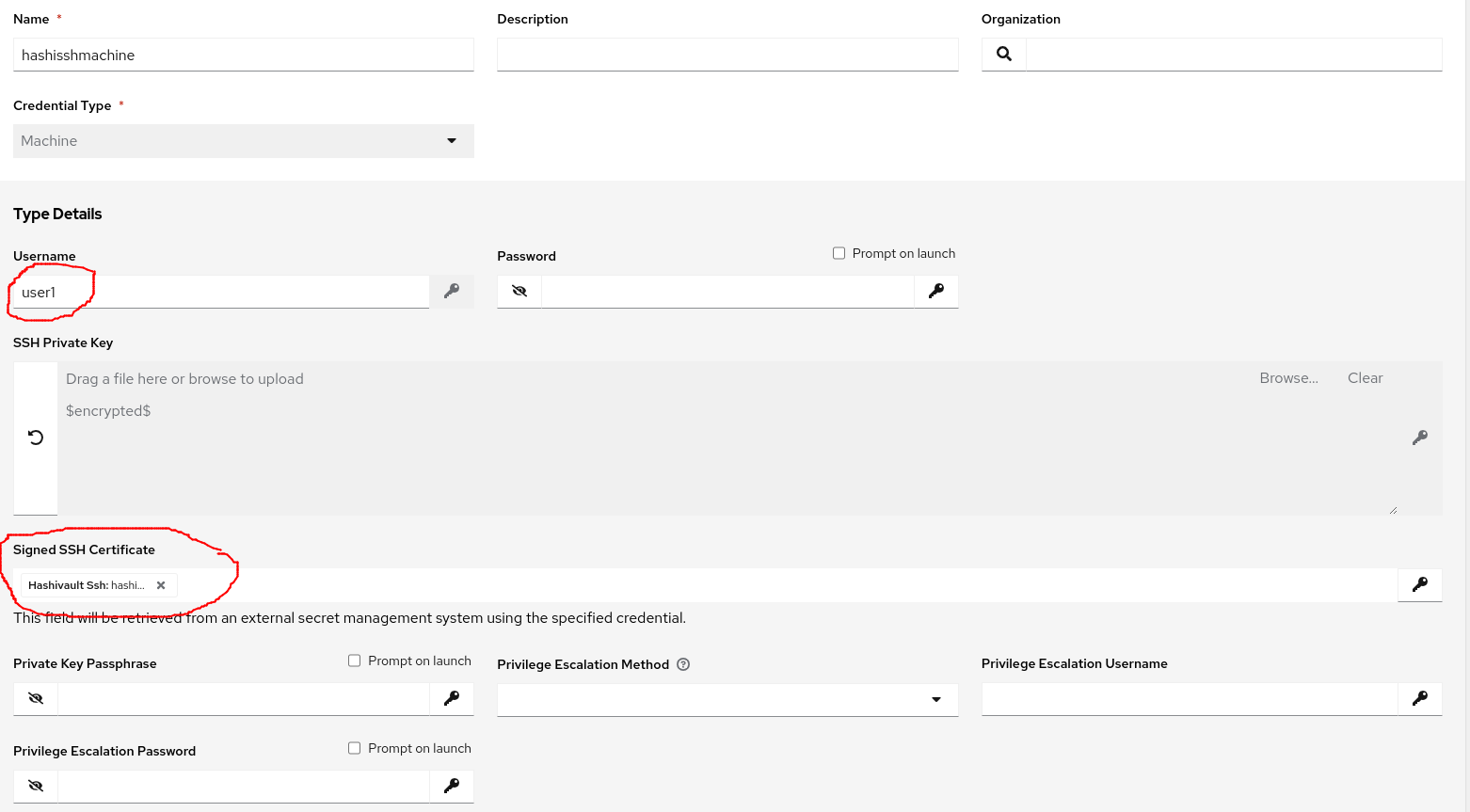Click the Privilege Escalation Username key icon
1470x812 pixels.
(1420, 699)
